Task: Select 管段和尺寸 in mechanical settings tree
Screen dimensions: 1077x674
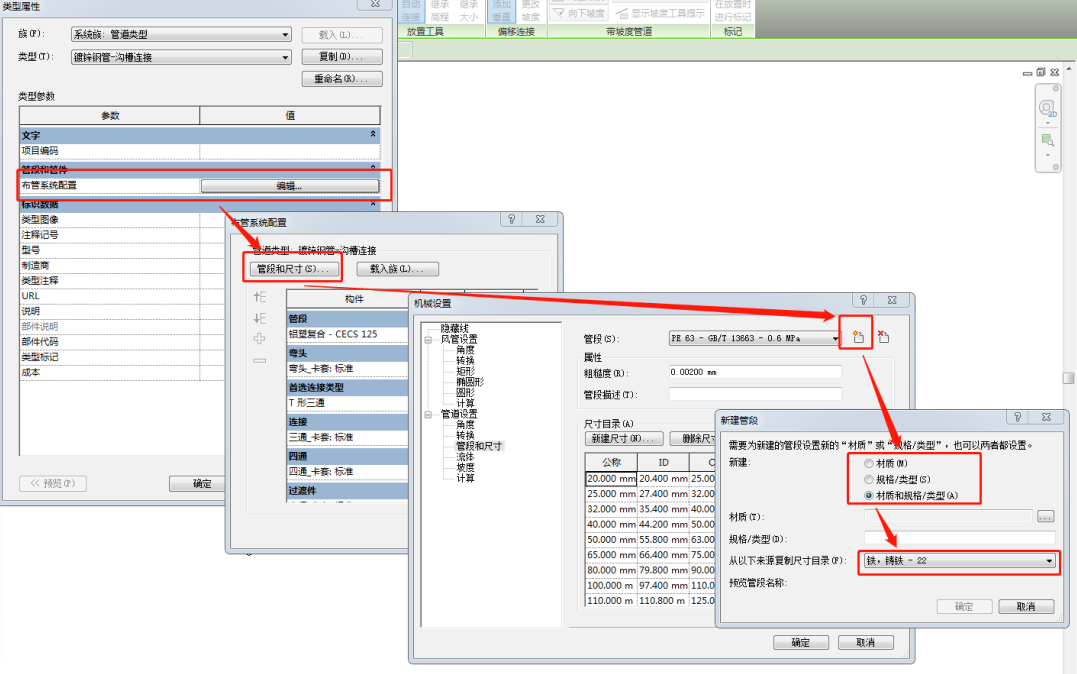Action: pos(479,446)
